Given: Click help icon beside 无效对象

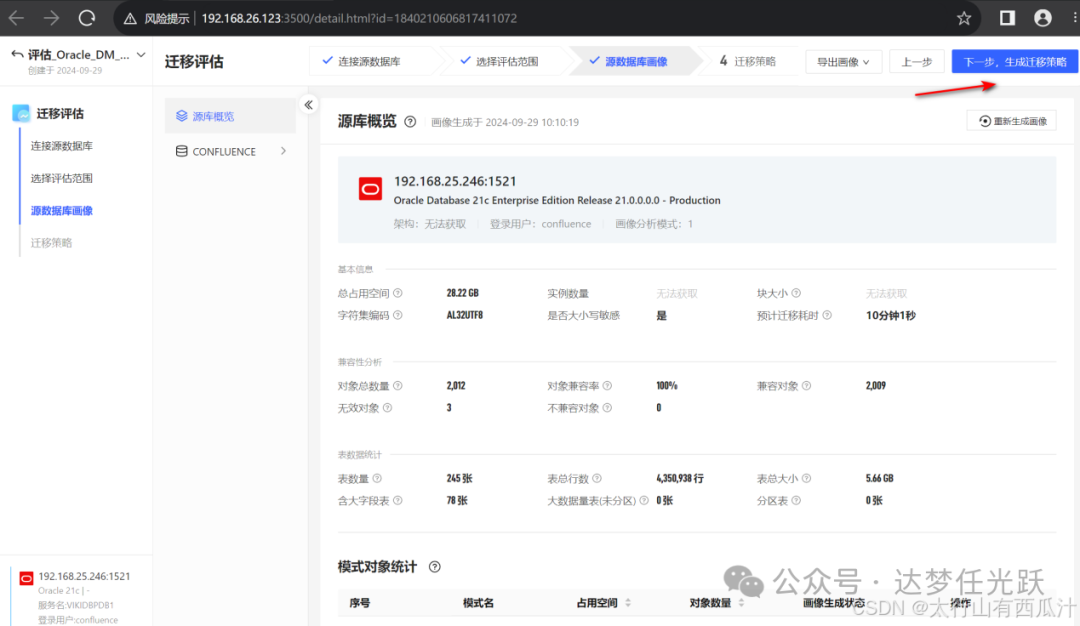Looking at the screenshot, I should pos(387,408).
